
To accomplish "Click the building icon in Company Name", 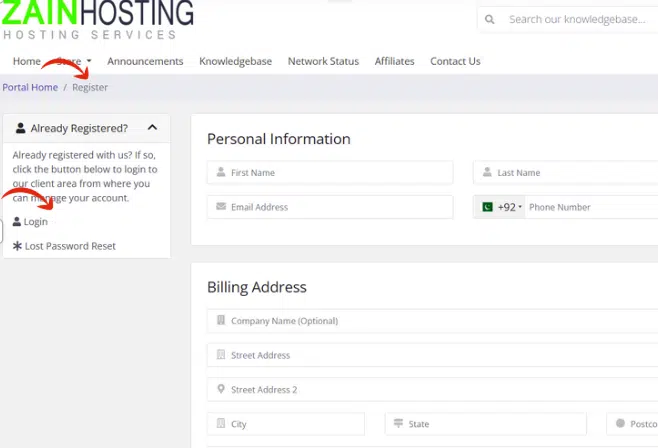I will [221, 321].
